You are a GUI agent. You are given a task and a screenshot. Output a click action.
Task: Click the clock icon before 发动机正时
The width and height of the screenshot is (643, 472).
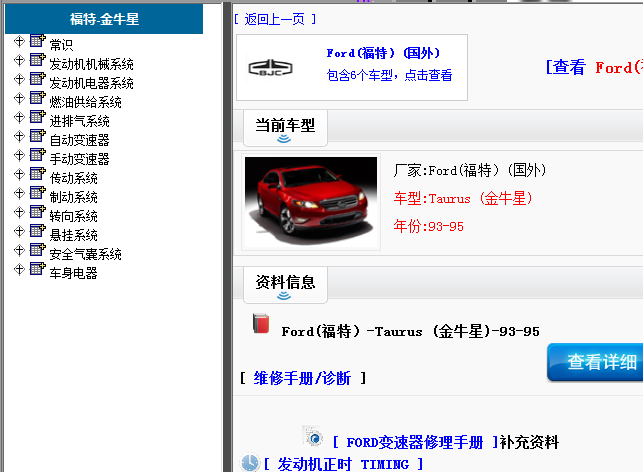coord(250,463)
